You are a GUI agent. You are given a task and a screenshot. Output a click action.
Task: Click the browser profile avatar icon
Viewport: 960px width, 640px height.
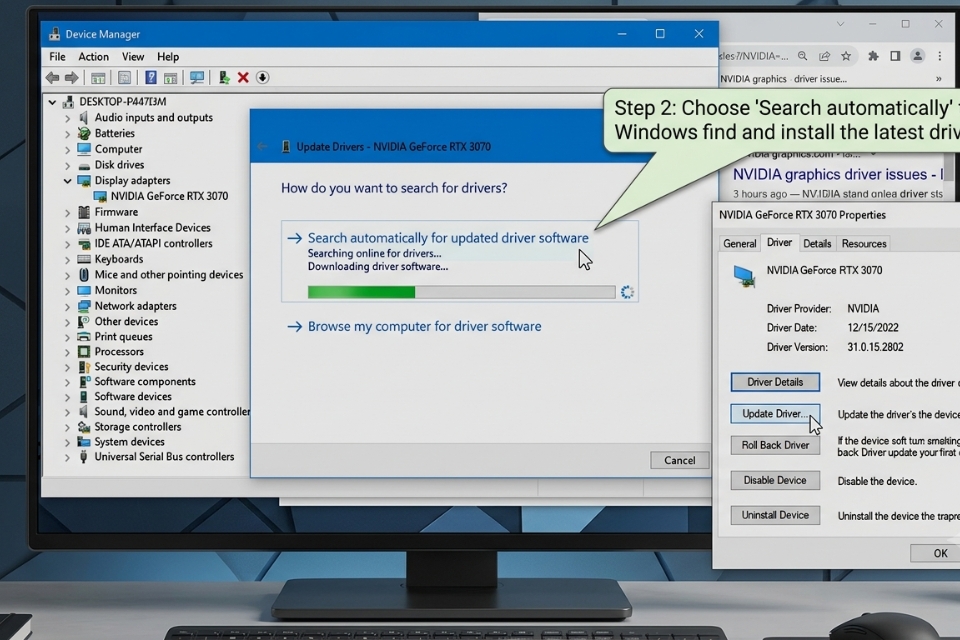pyautogui.click(x=917, y=56)
